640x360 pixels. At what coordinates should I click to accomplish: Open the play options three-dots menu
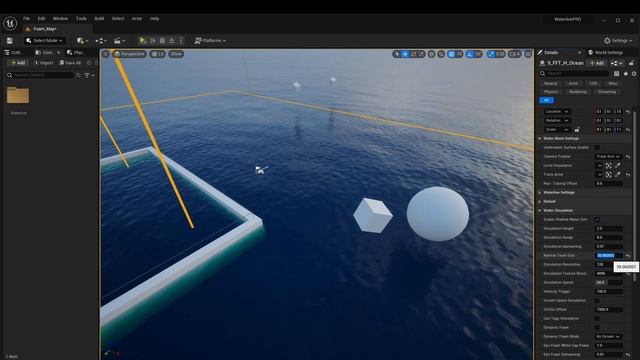[x=181, y=40]
